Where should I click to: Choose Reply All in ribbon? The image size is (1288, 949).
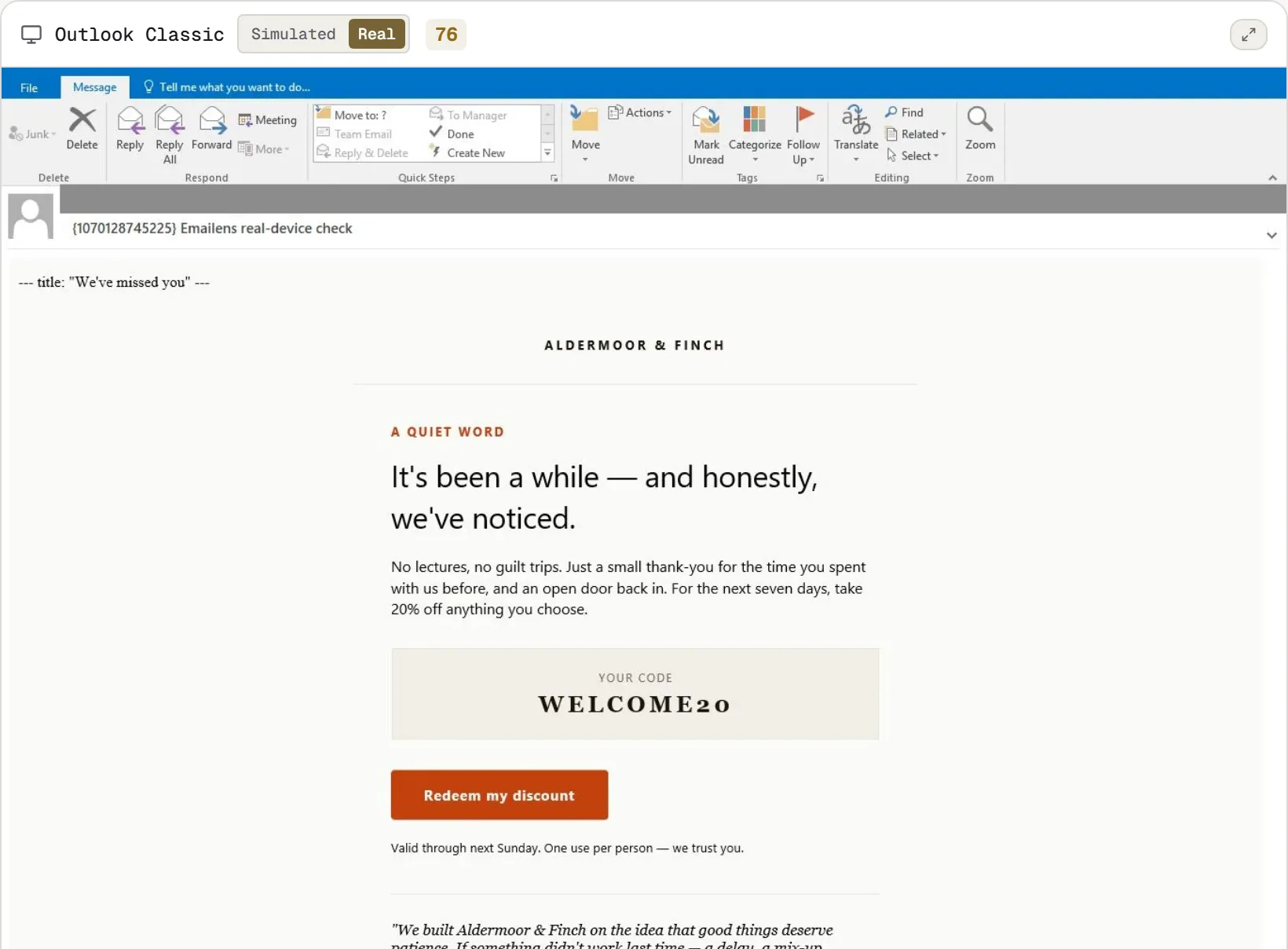(170, 135)
